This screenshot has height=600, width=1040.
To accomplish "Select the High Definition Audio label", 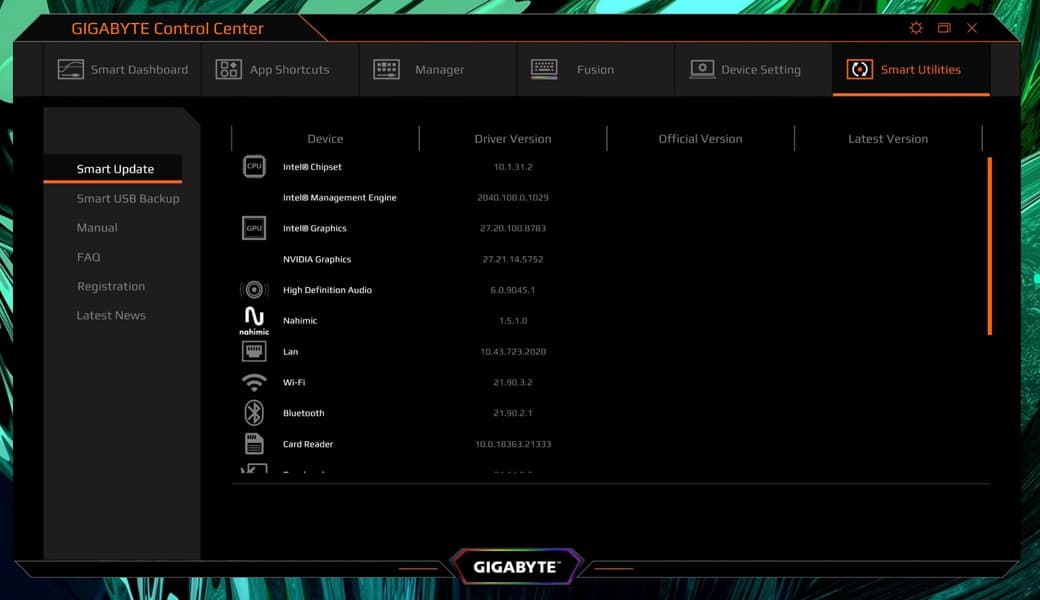I will [327, 290].
